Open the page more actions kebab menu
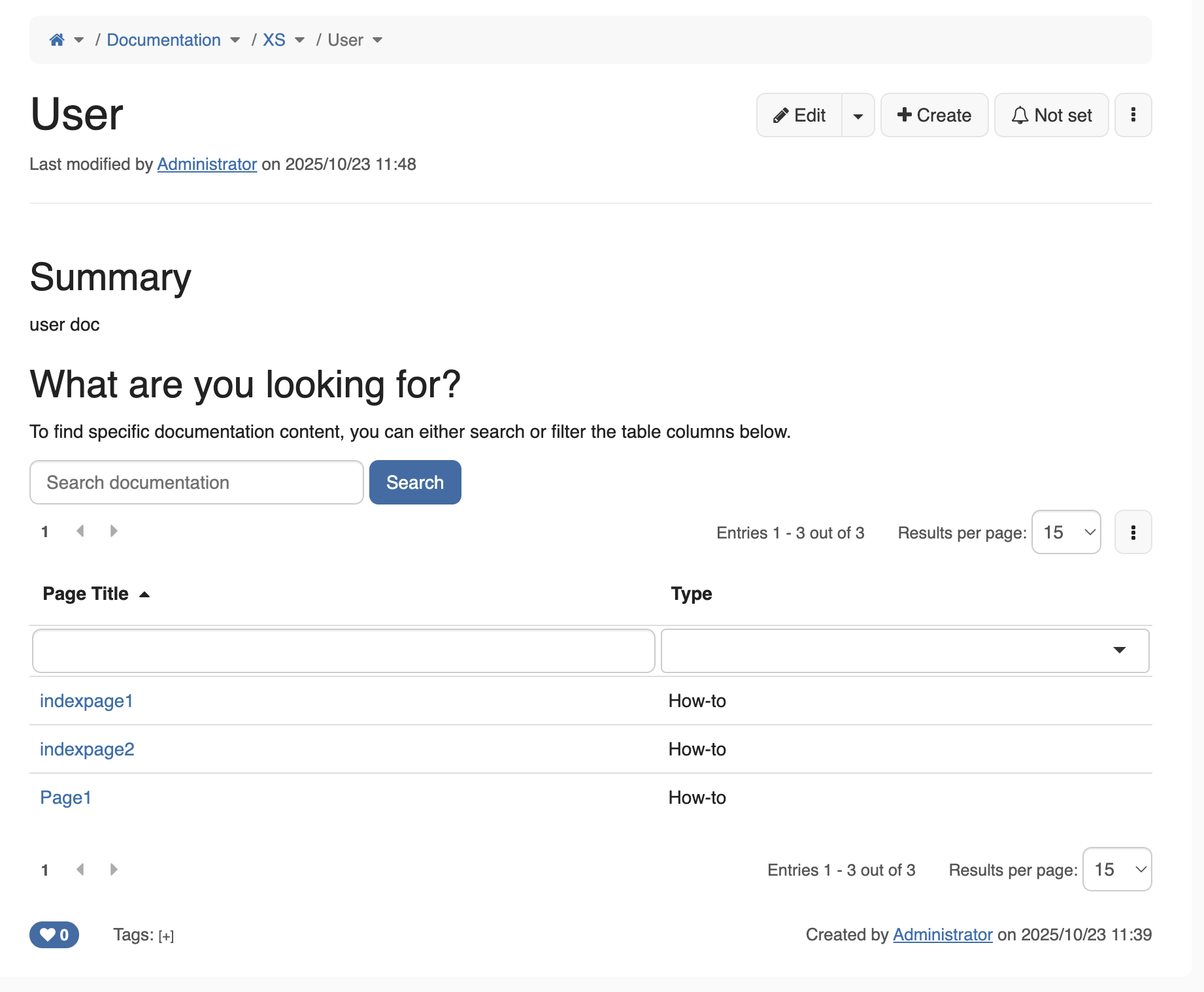 1133,115
